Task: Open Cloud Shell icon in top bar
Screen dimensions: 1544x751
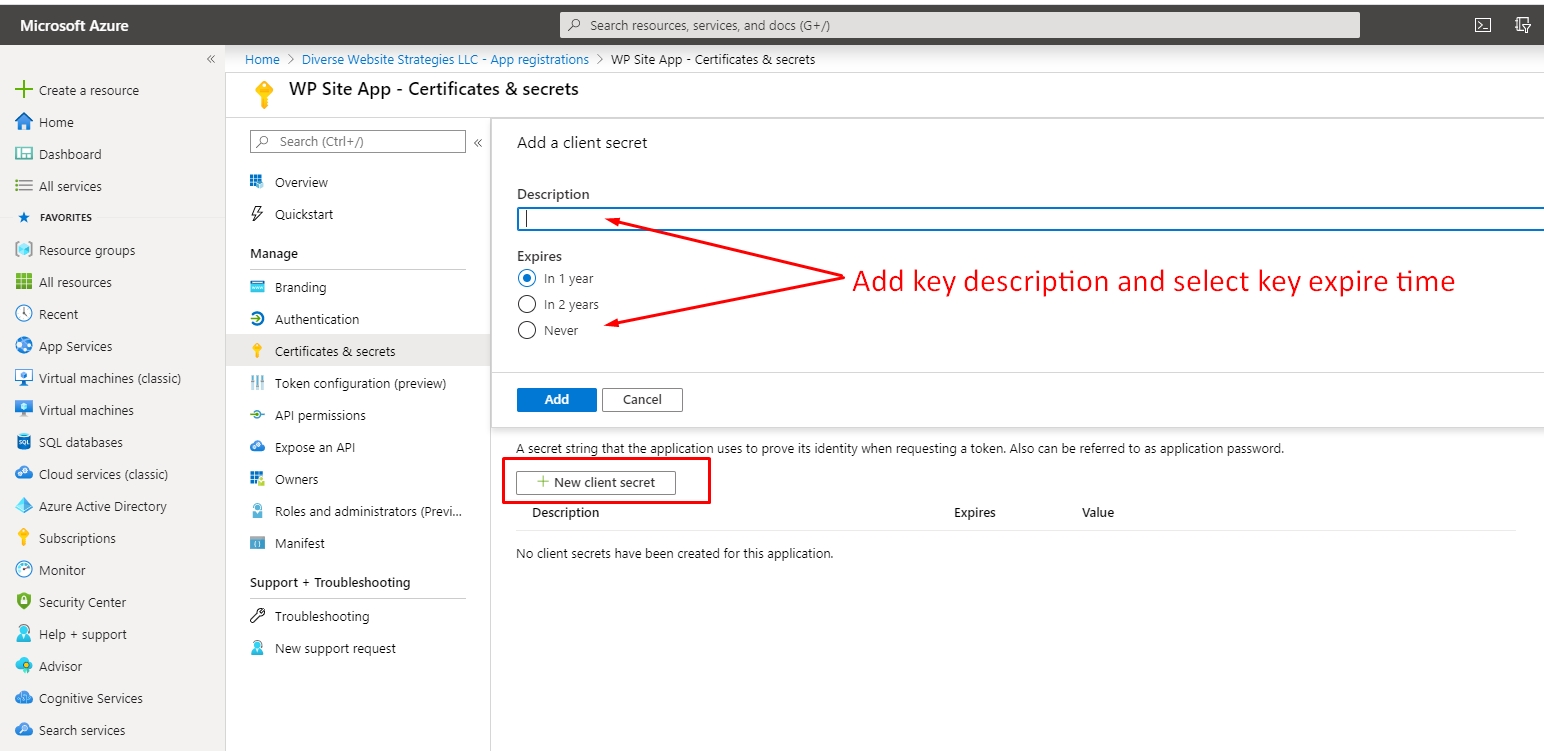Action: [x=1484, y=25]
